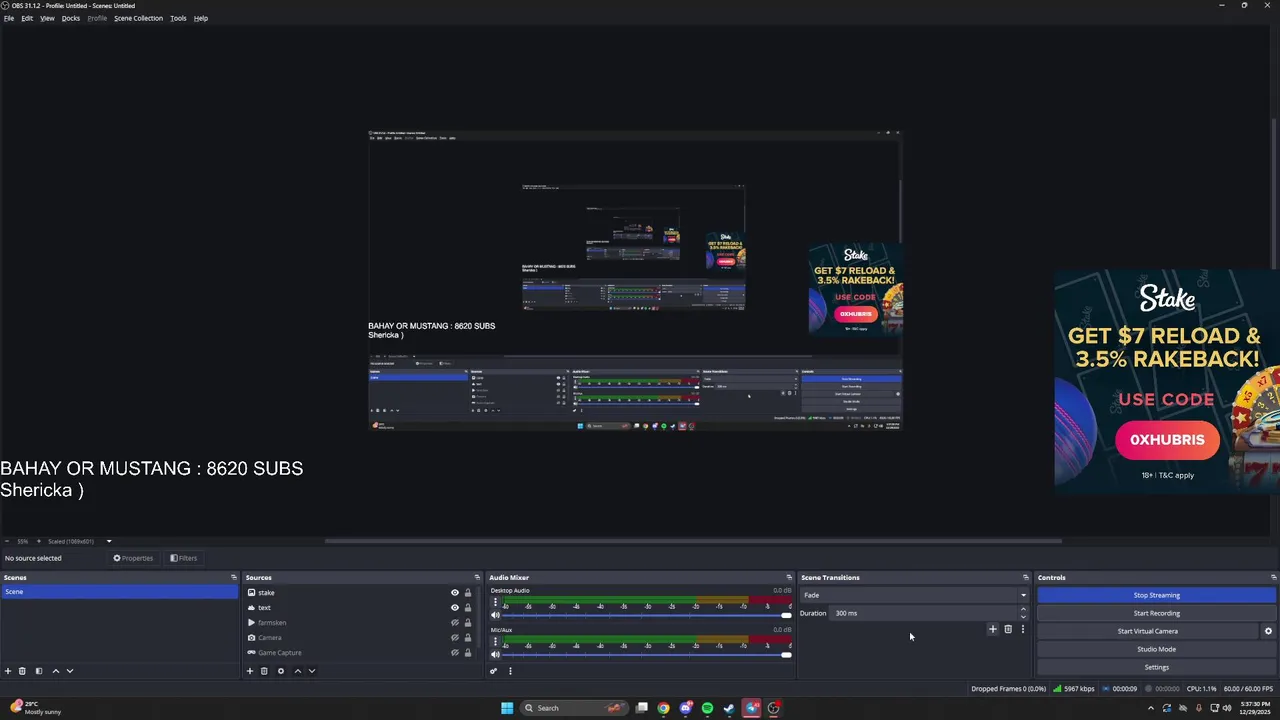The width and height of the screenshot is (1280, 720).
Task: Add a new source with plus icon
Action: [250, 671]
